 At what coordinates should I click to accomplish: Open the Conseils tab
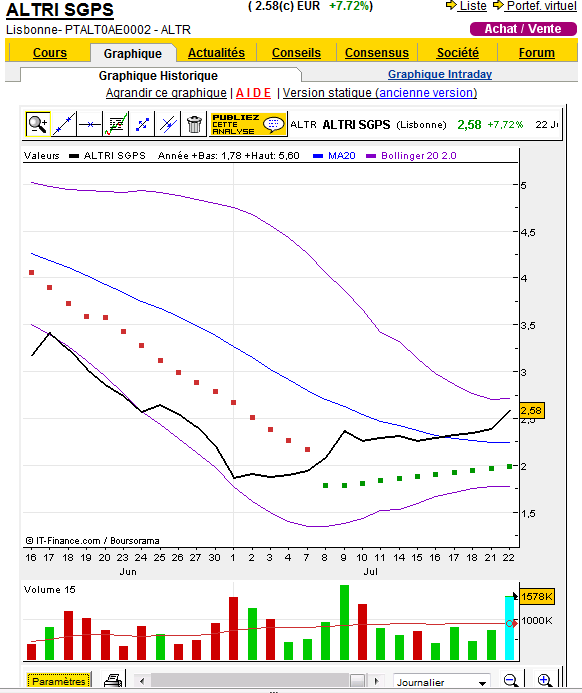[296, 53]
